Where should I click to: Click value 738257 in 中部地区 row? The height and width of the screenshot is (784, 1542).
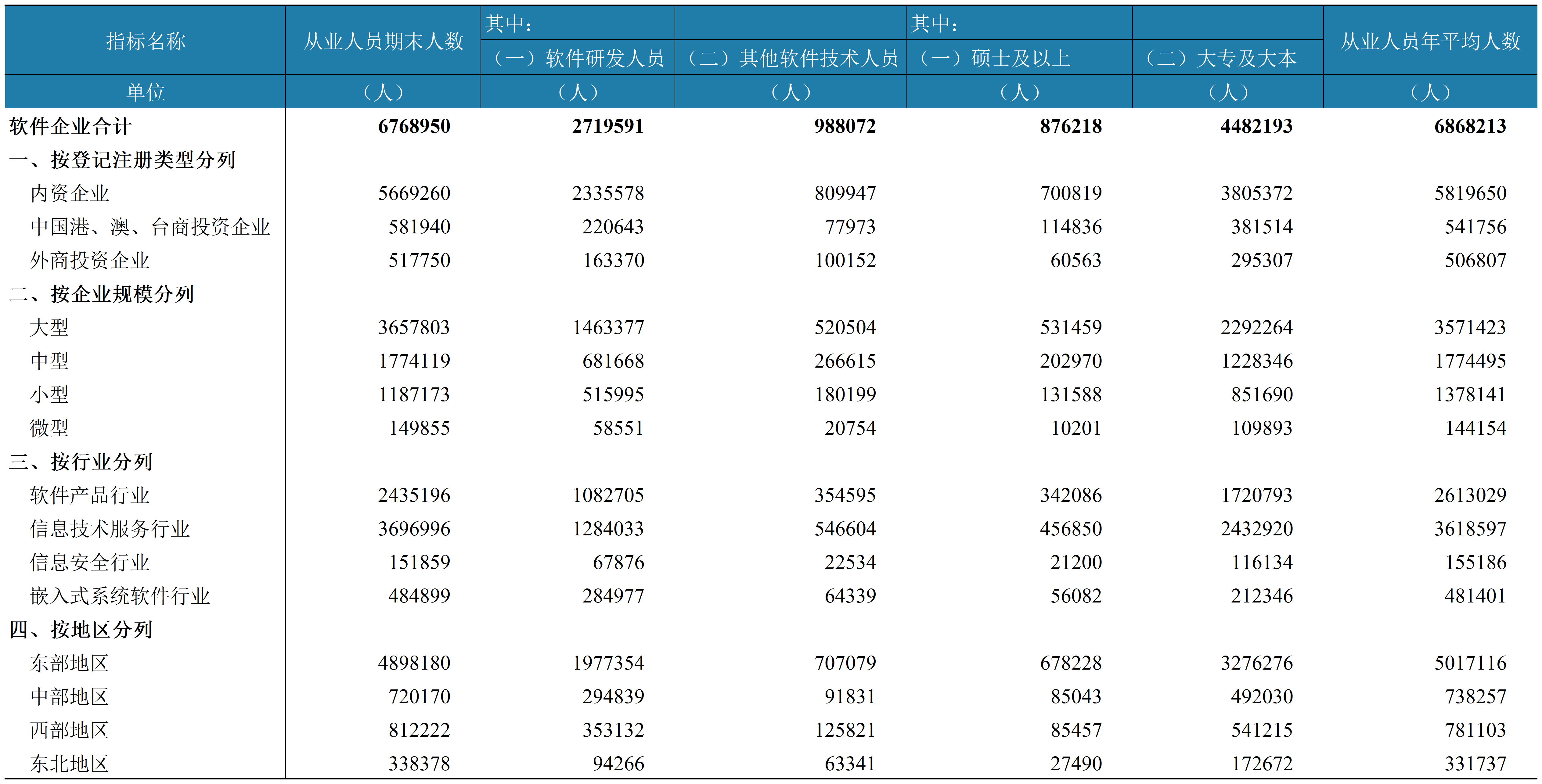click(x=1475, y=696)
